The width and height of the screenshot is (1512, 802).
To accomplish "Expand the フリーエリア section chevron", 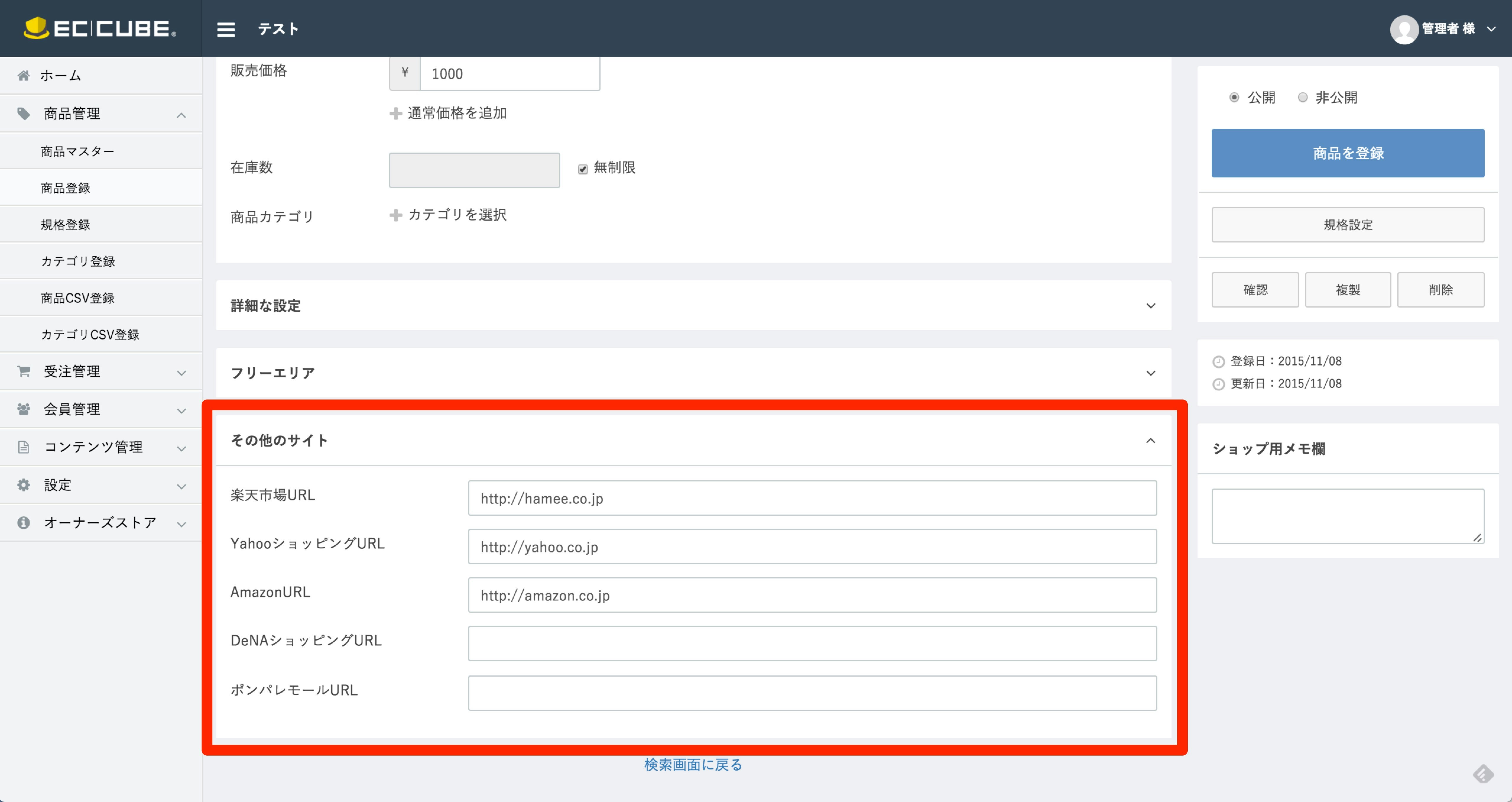I will (1151, 373).
